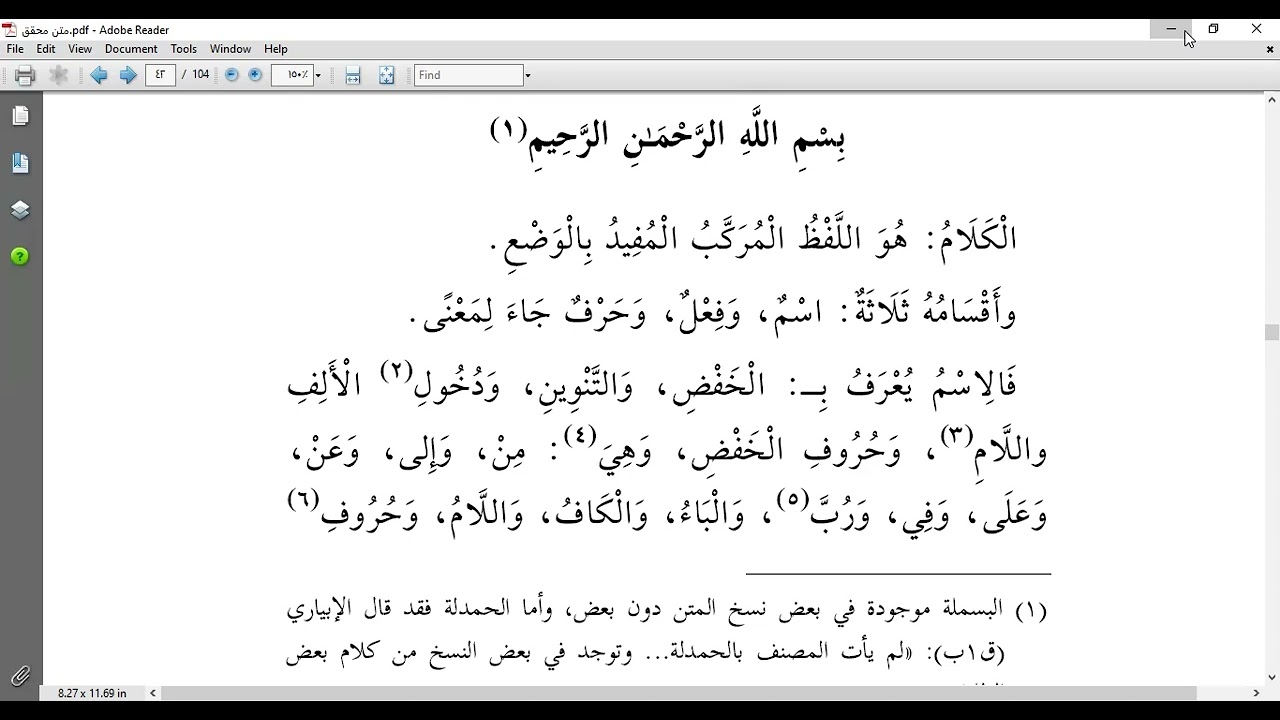Click the scroll down arrow
1280x720 pixels.
(1272, 678)
